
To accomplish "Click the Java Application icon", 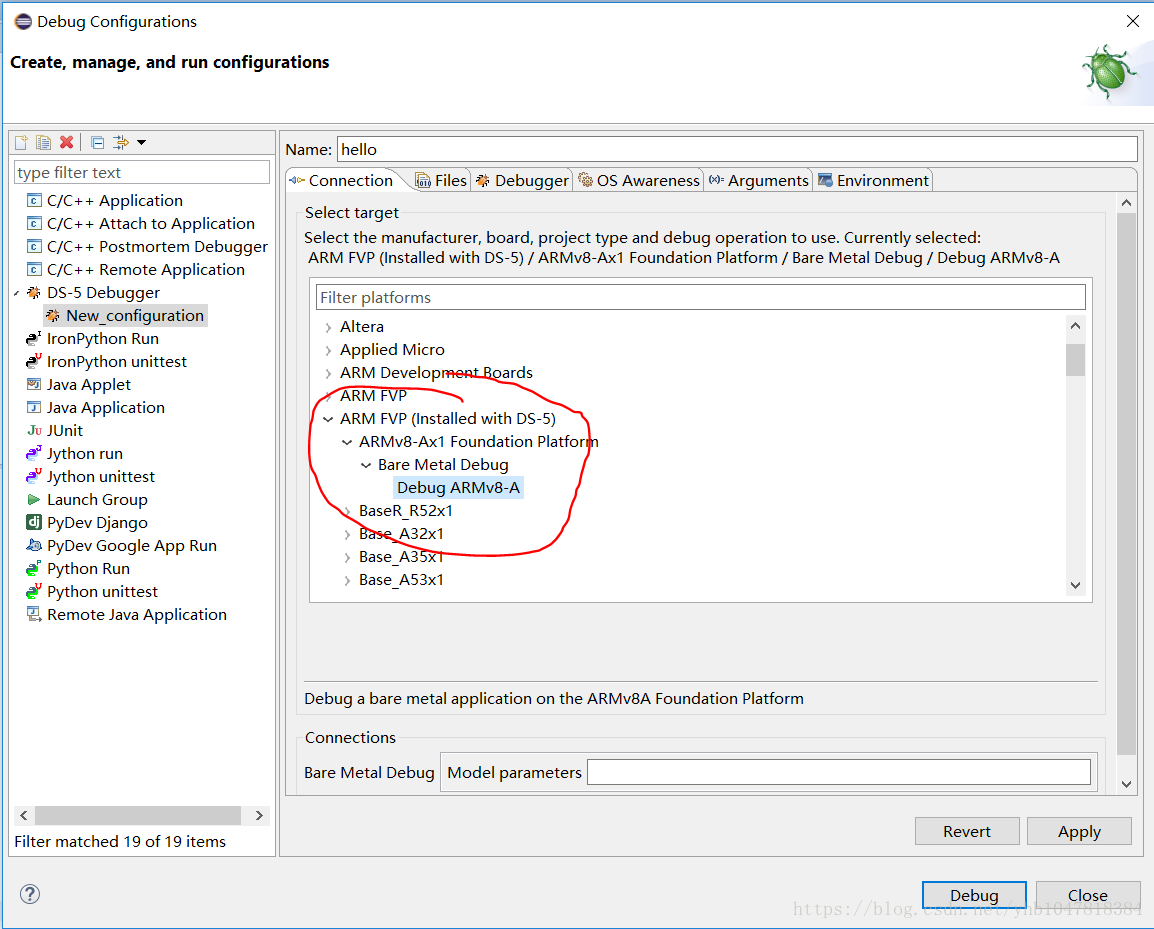I will (34, 407).
